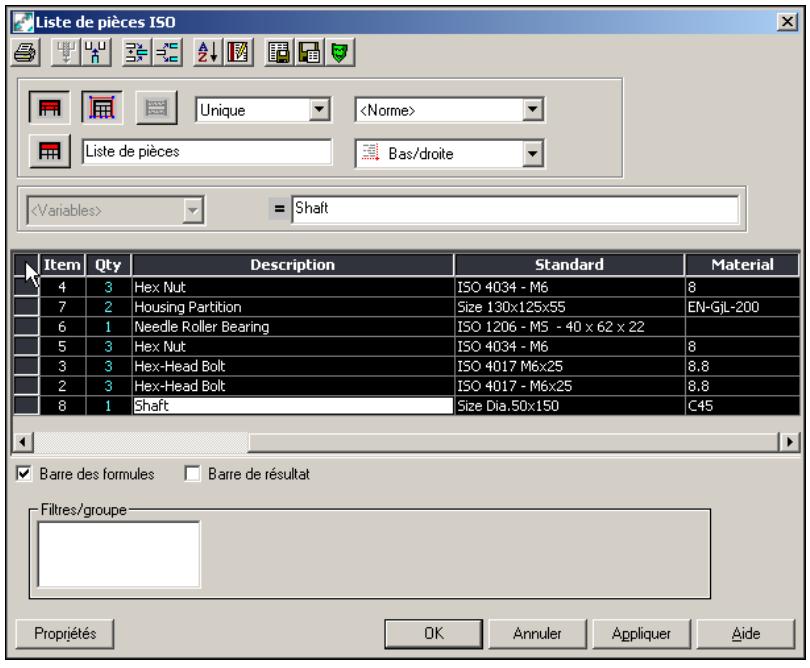
Task: Check the Barre de résultat checkbox
Action: pyautogui.click(x=192, y=474)
